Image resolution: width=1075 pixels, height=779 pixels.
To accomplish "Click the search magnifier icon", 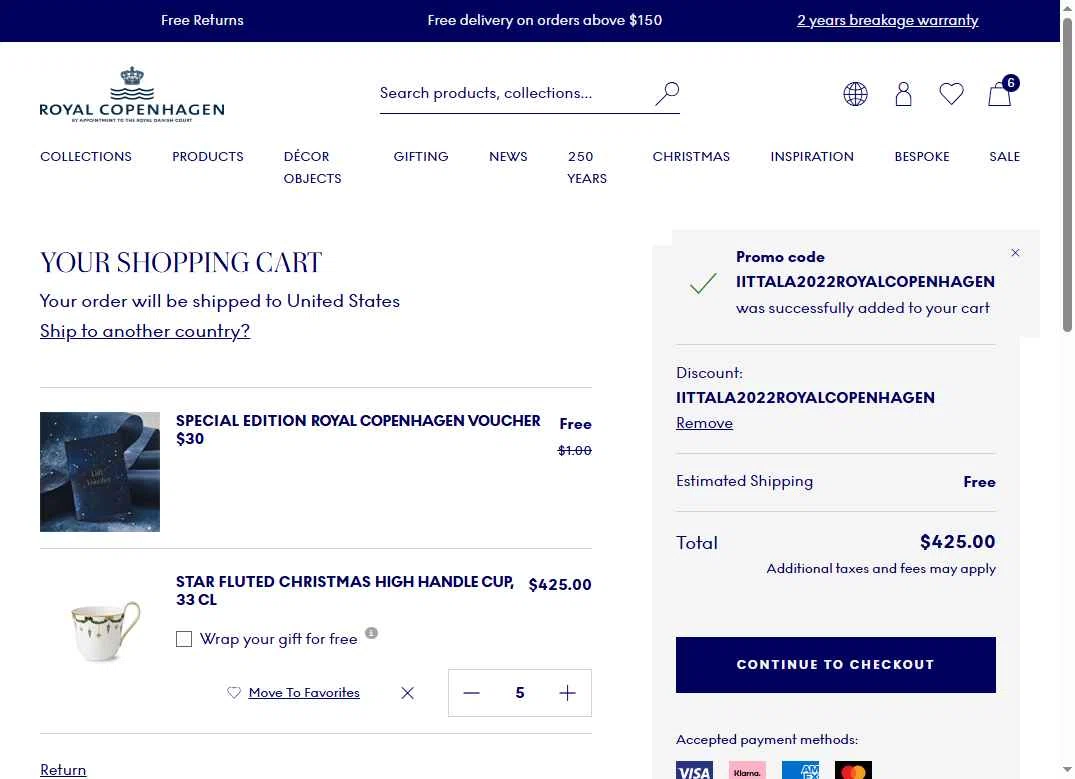I will [x=667, y=93].
